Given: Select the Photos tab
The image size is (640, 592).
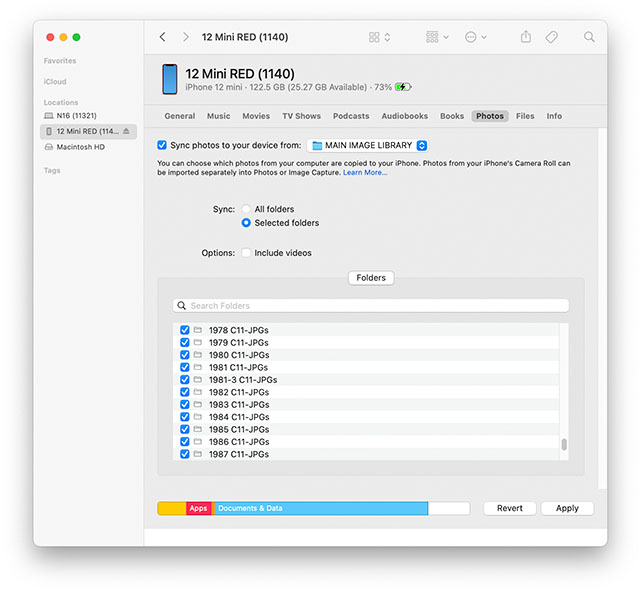Looking at the screenshot, I should (490, 116).
